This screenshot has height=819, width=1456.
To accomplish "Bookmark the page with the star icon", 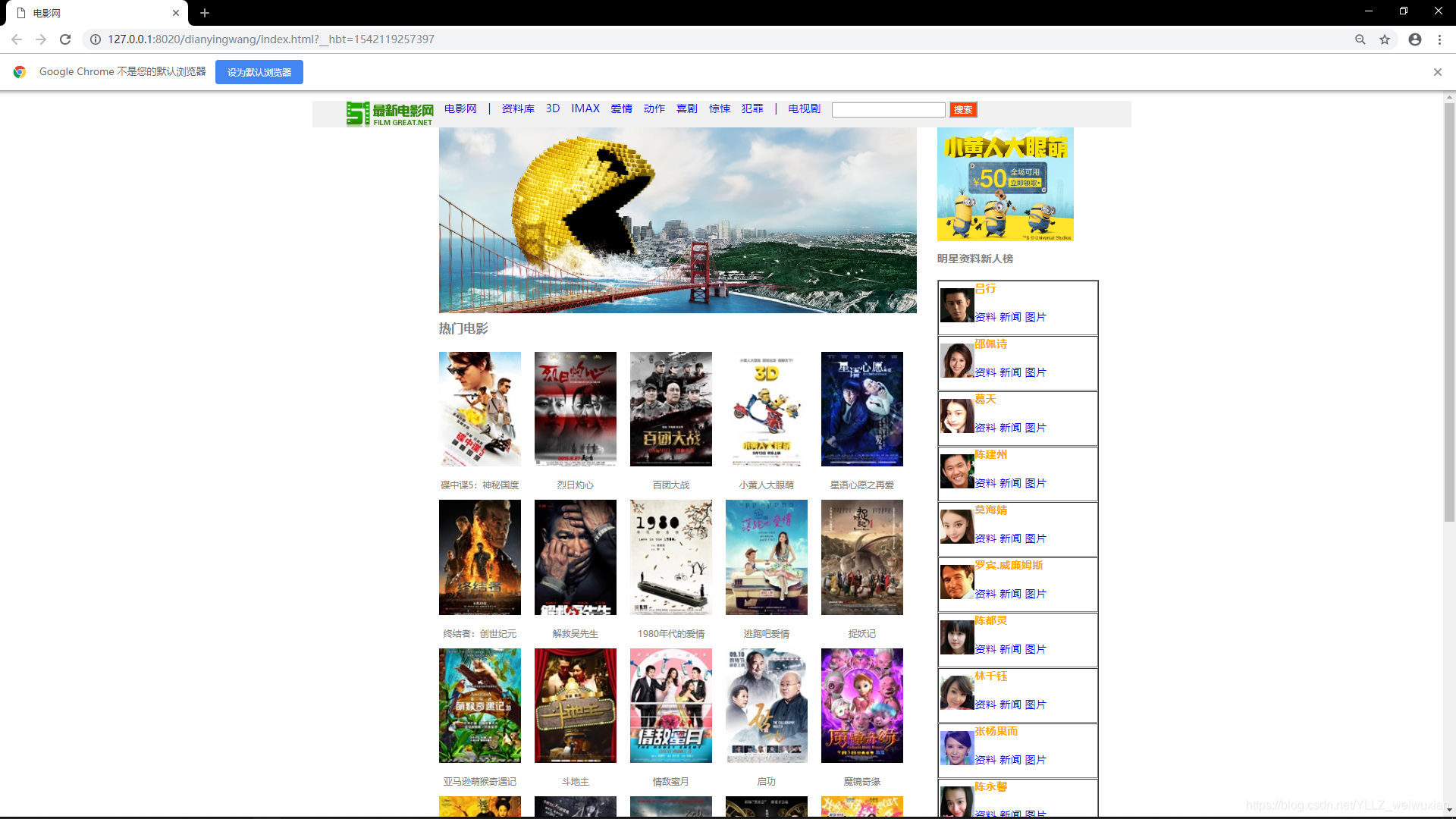I will (1385, 39).
